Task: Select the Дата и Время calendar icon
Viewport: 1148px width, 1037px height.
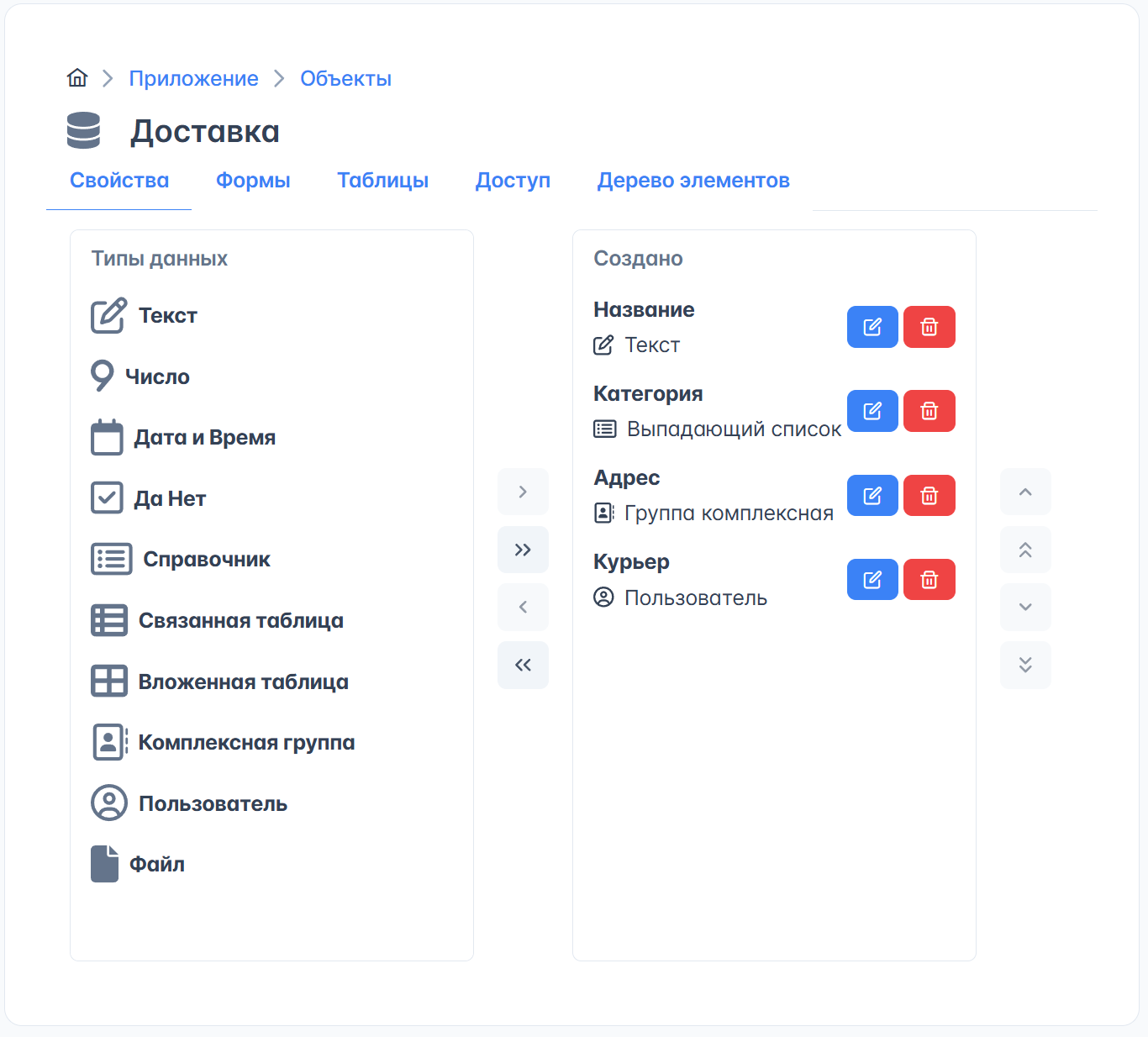Action: 107,438
